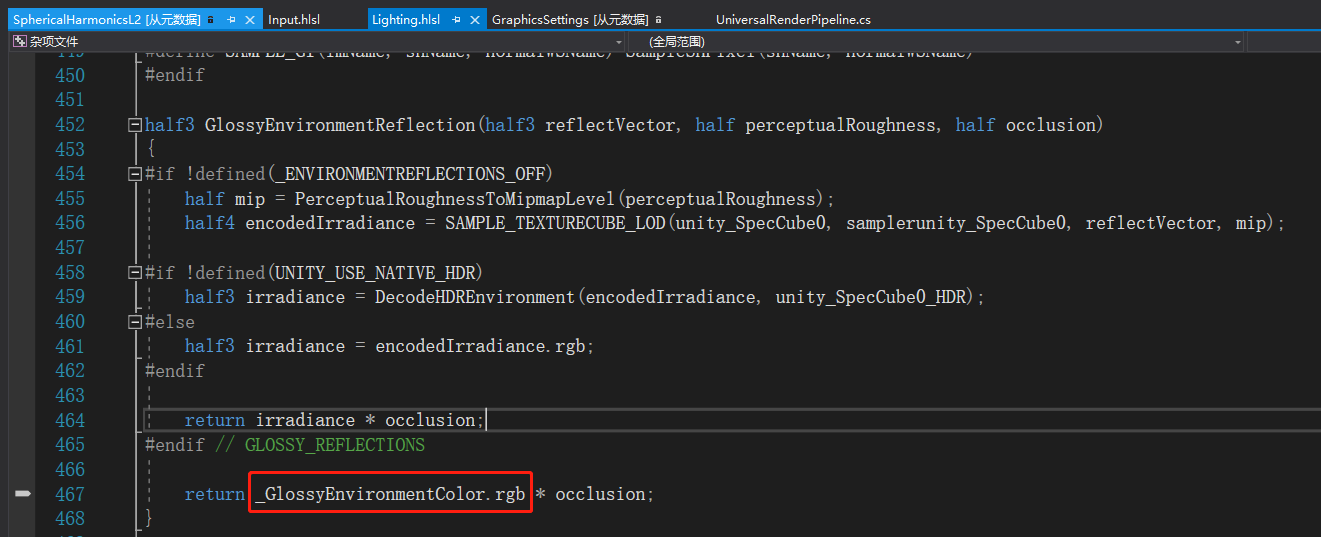The width and height of the screenshot is (1321, 537).
Task: Click the lock icon on SphericalHarmonicsL2 tab
Action: [210, 19]
